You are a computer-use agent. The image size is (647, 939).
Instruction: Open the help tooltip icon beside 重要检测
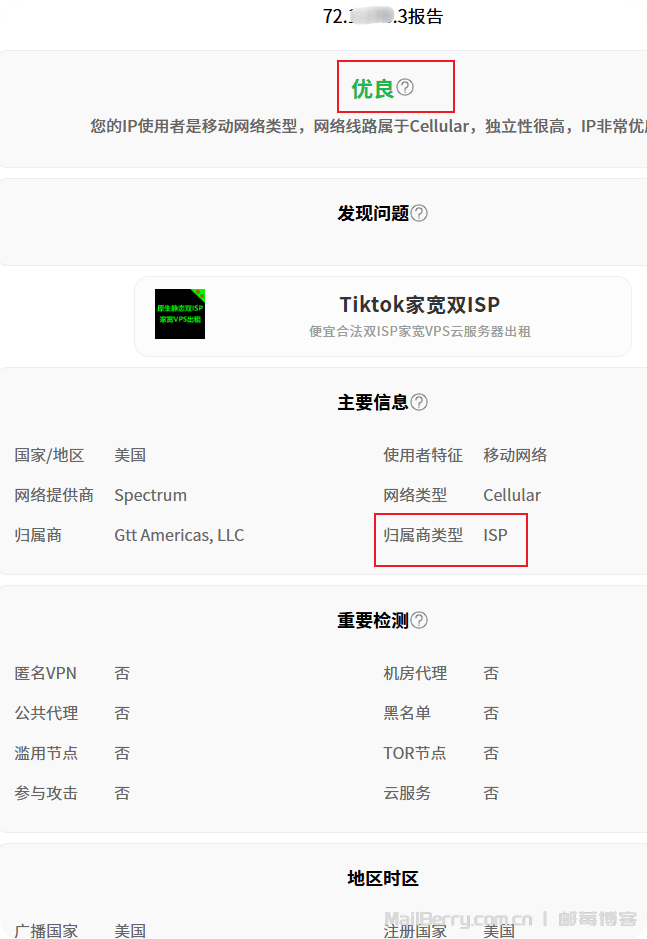tap(419, 620)
